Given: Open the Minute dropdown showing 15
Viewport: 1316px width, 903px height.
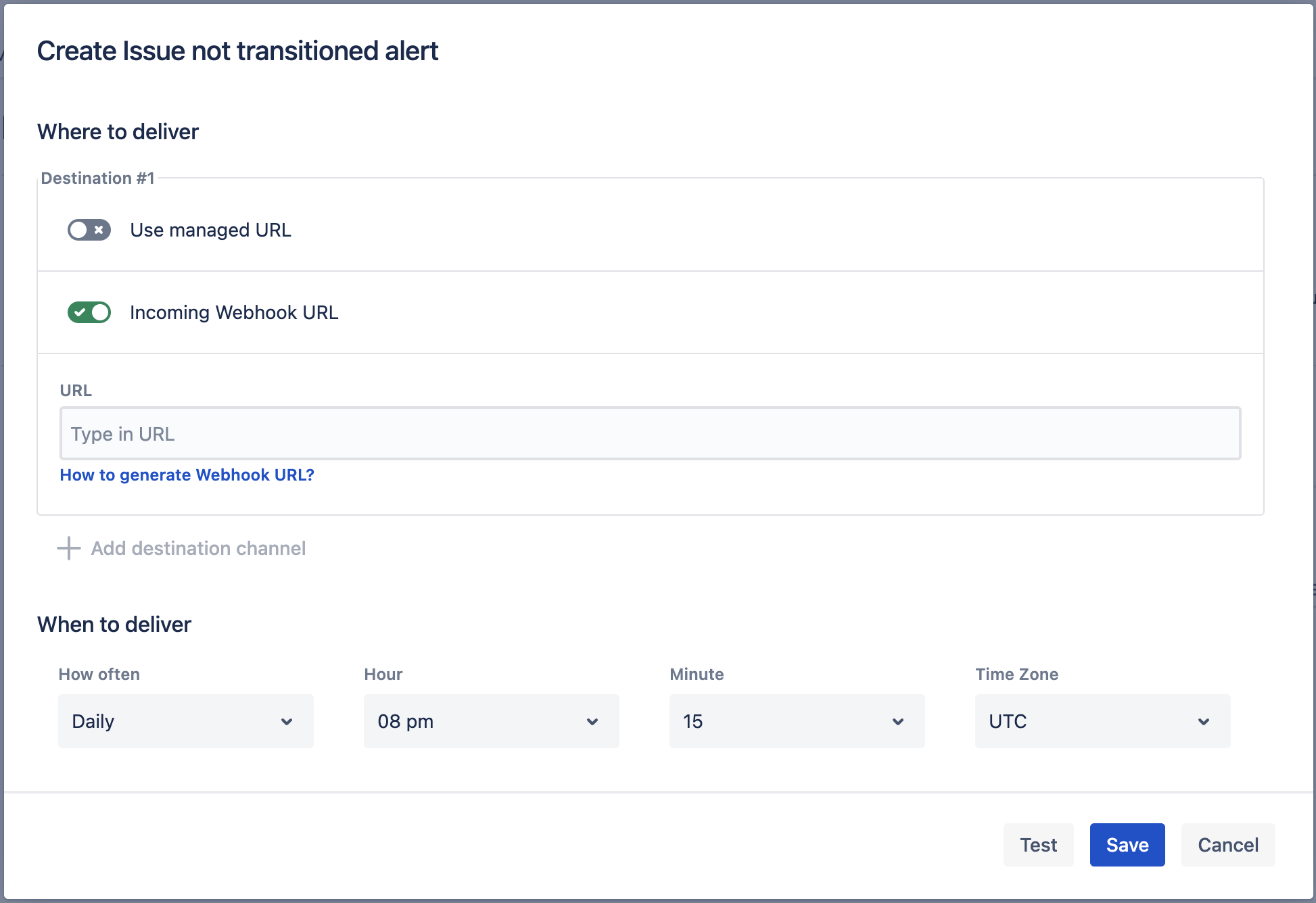Looking at the screenshot, I should tap(797, 721).
